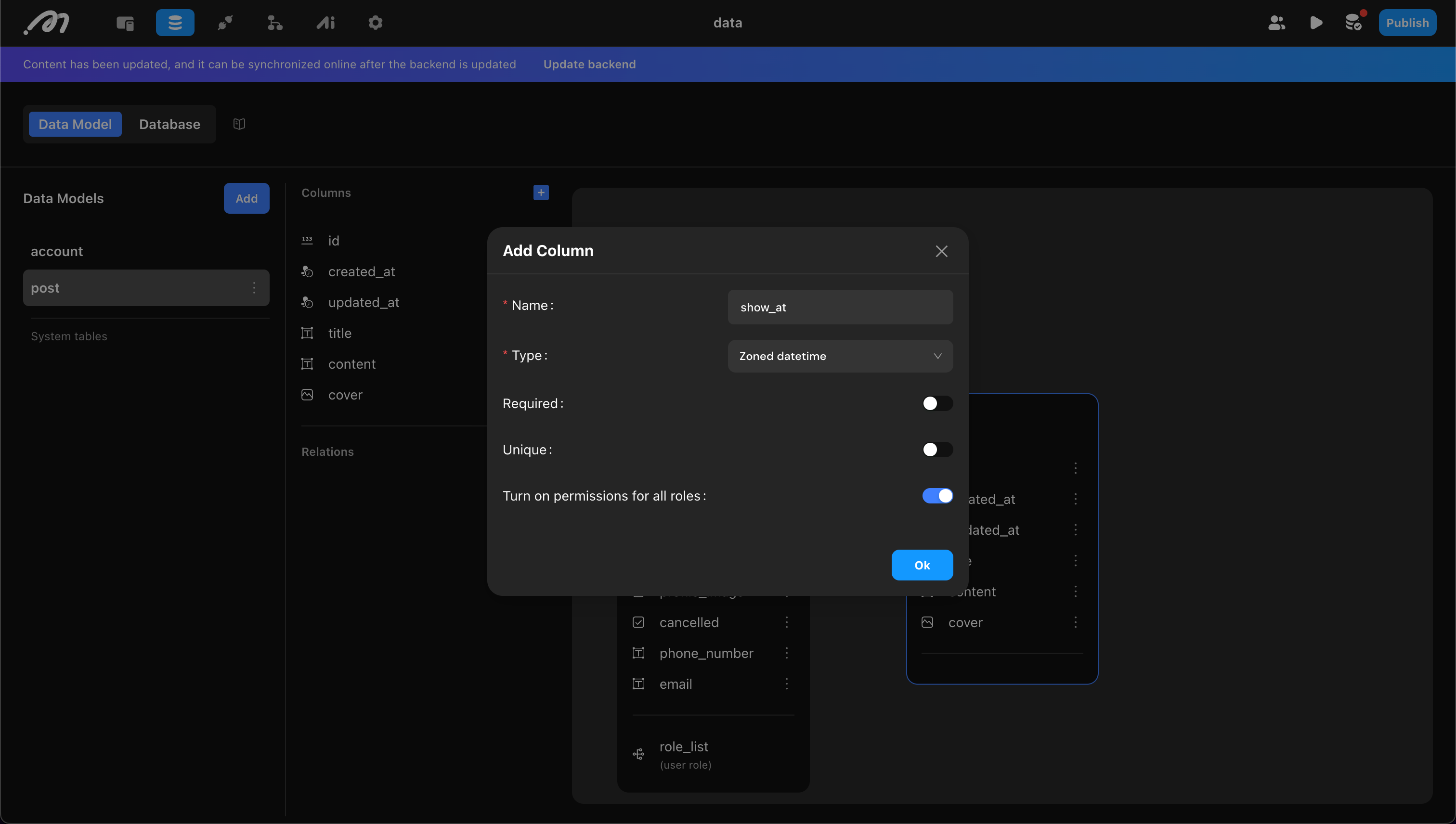Open the UI design tab icon
This screenshot has width=1456, height=824.
tap(125, 23)
